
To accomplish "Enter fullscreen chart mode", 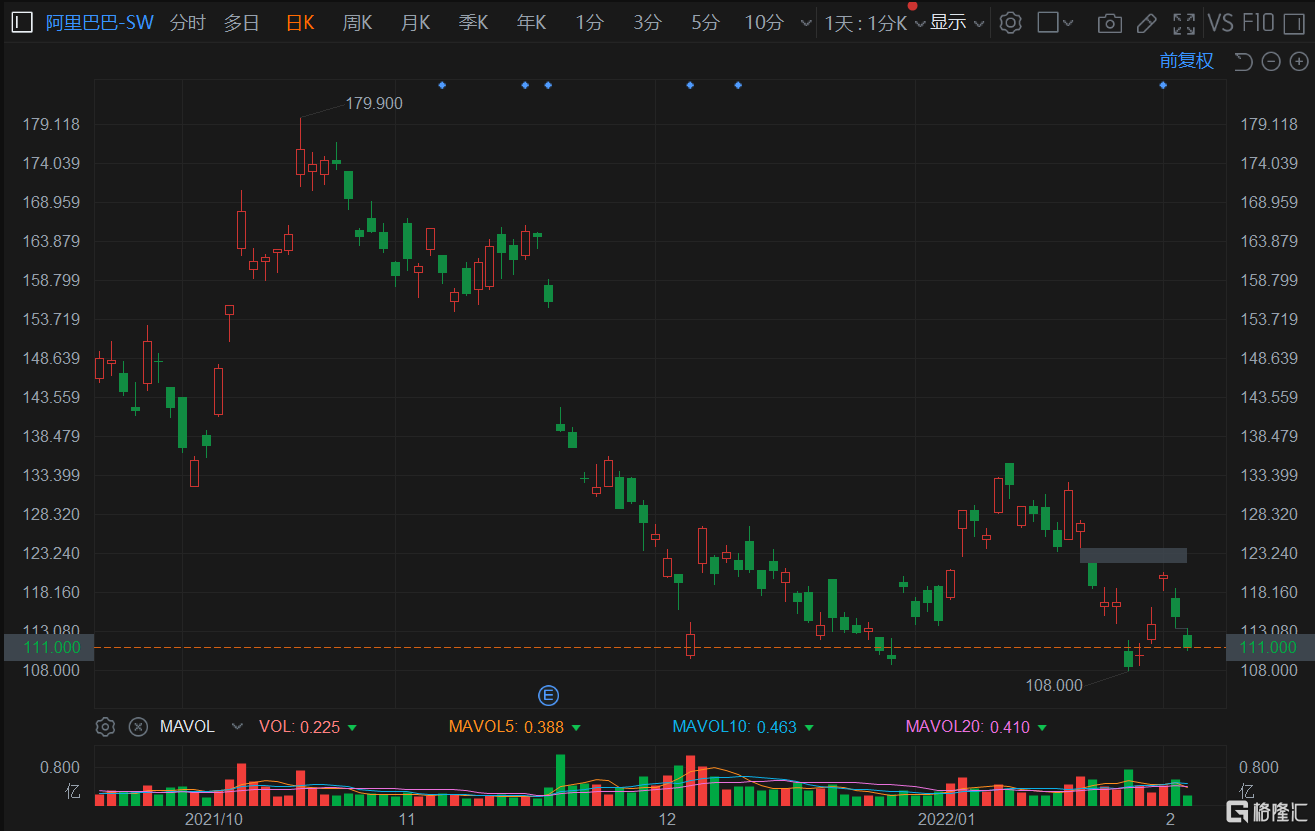I will pos(1184,22).
